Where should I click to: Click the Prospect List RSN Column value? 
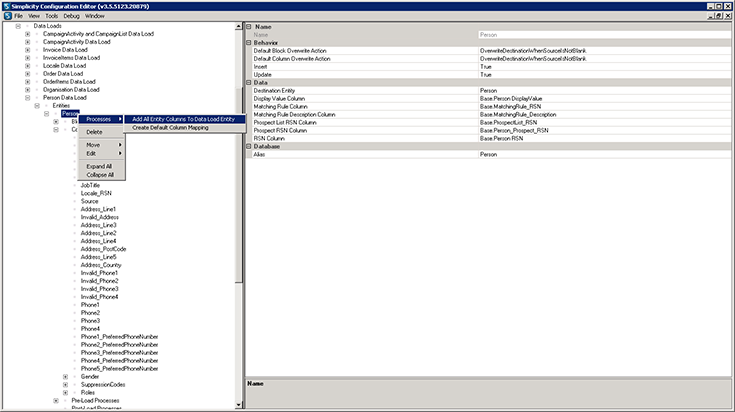pos(604,123)
